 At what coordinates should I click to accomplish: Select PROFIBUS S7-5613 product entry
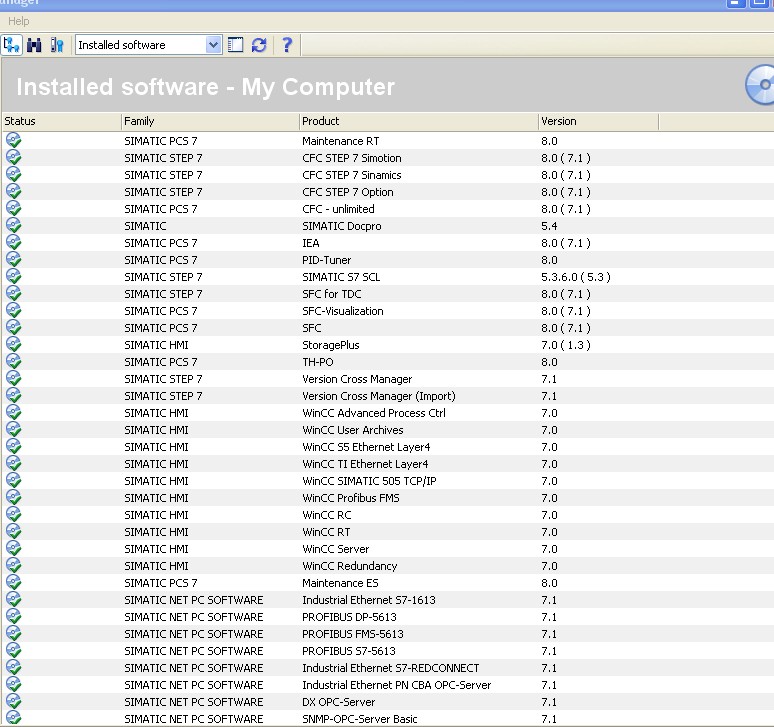tap(349, 651)
